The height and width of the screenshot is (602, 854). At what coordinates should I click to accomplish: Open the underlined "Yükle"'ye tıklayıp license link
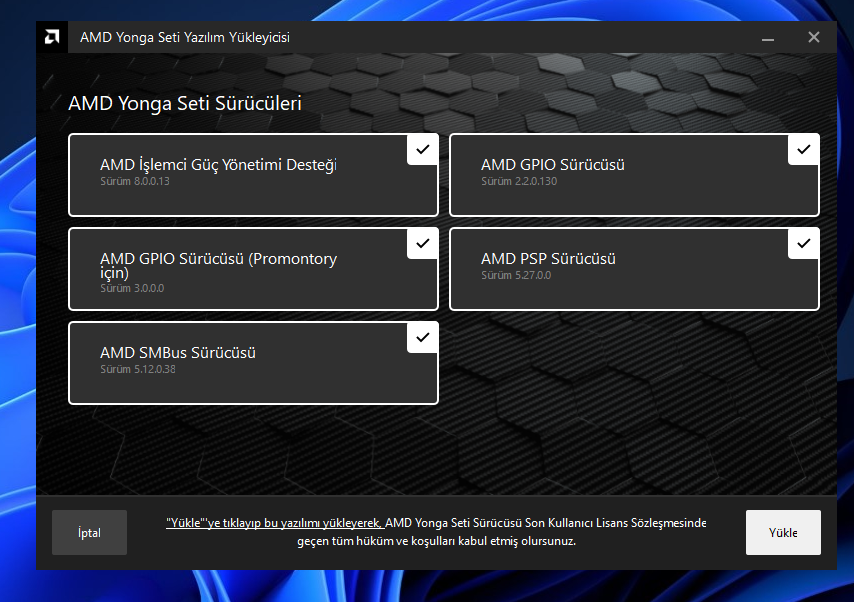click(274, 523)
